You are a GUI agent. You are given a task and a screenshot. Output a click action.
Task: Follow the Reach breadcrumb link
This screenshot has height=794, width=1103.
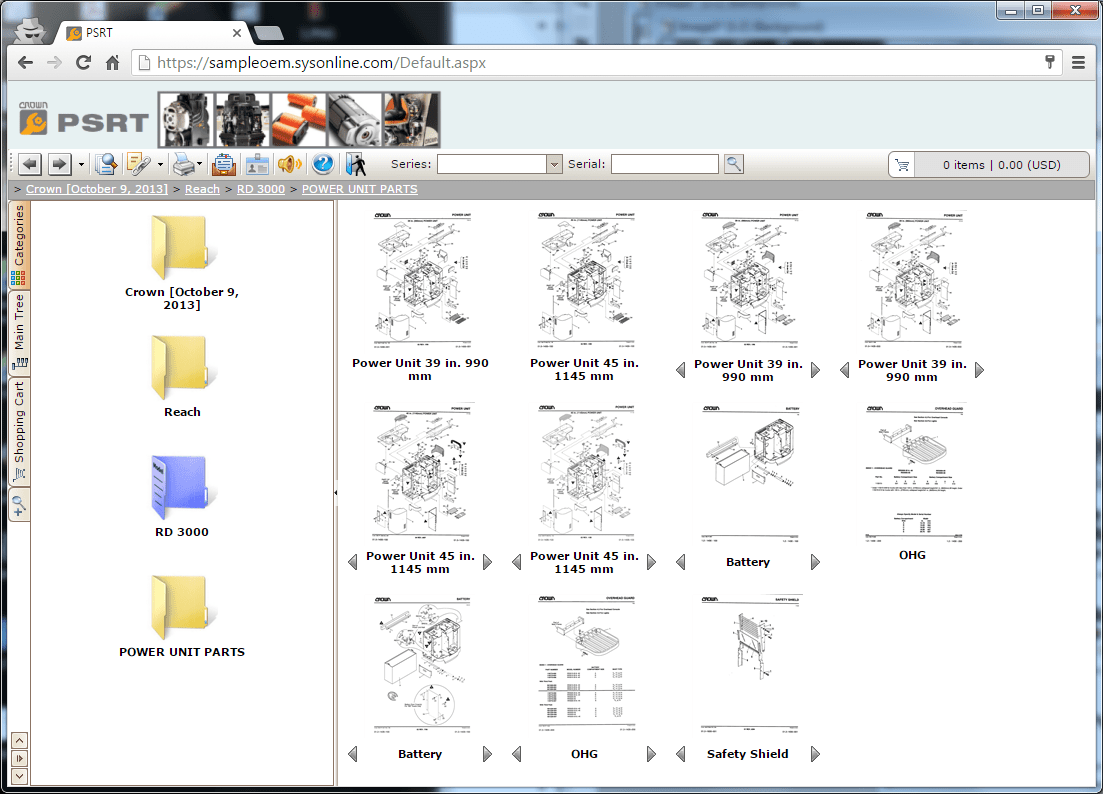point(203,189)
